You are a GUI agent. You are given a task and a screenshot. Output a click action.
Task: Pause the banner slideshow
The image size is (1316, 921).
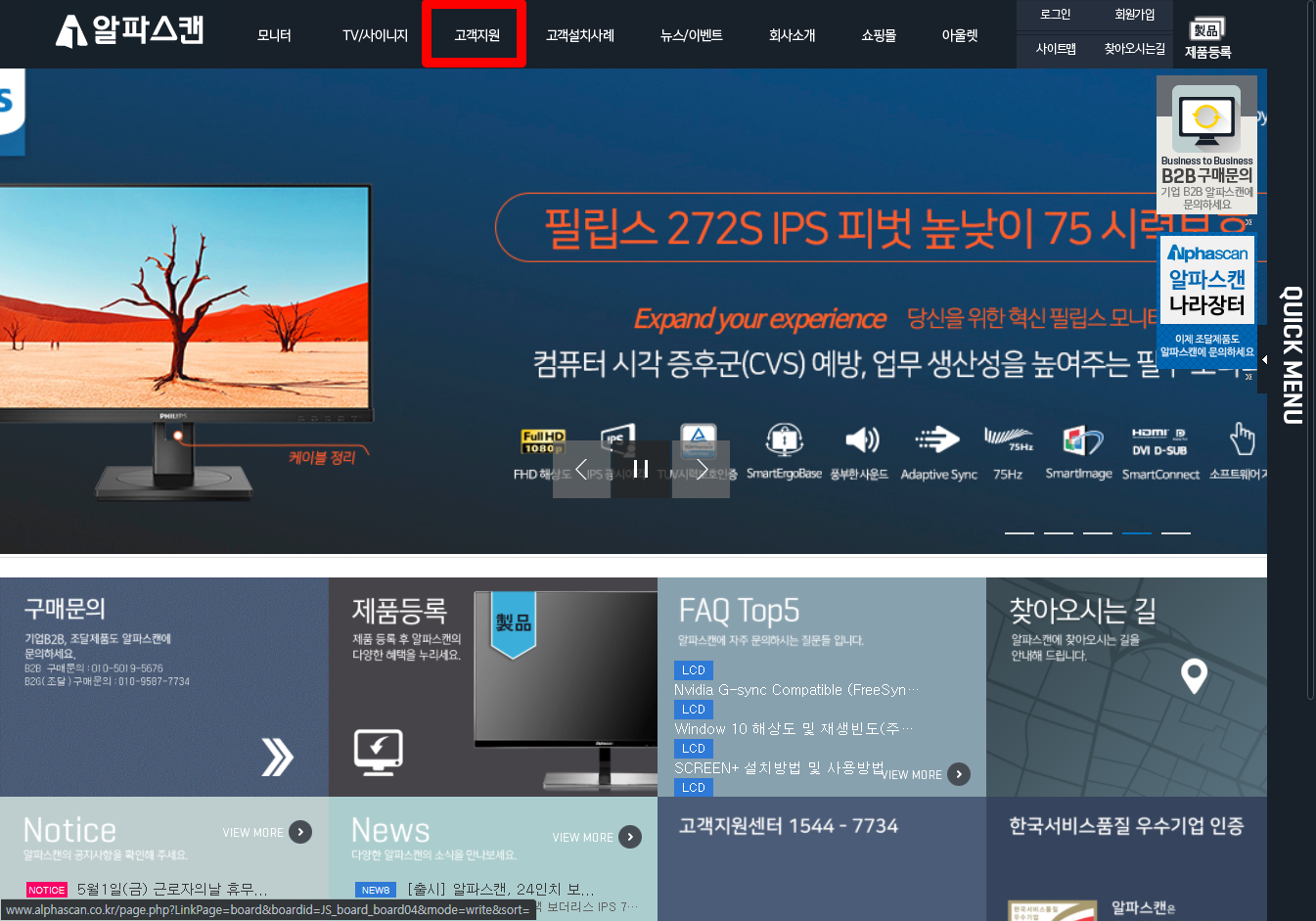coord(641,469)
